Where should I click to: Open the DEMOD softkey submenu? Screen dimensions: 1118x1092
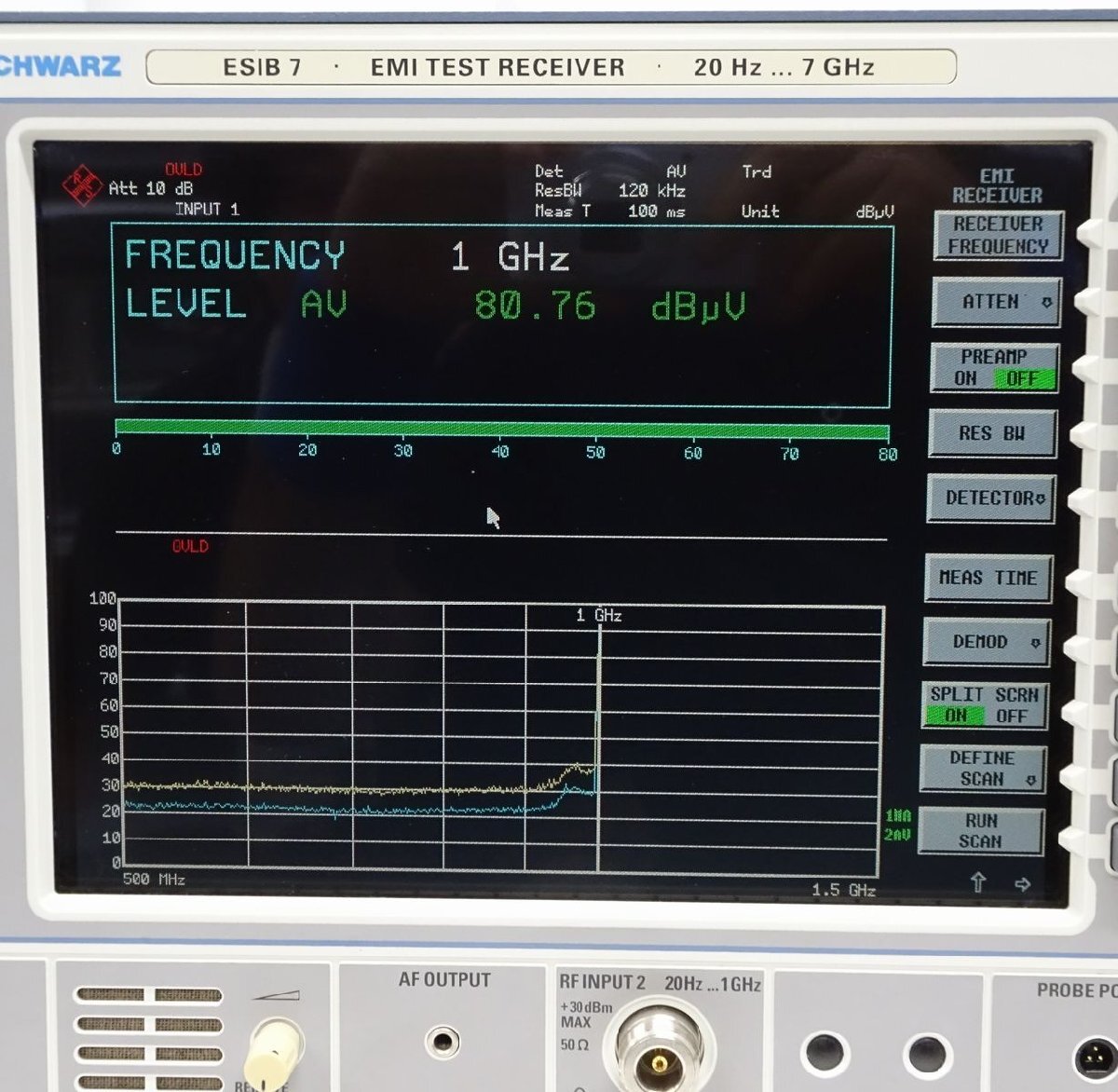tap(986, 642)
